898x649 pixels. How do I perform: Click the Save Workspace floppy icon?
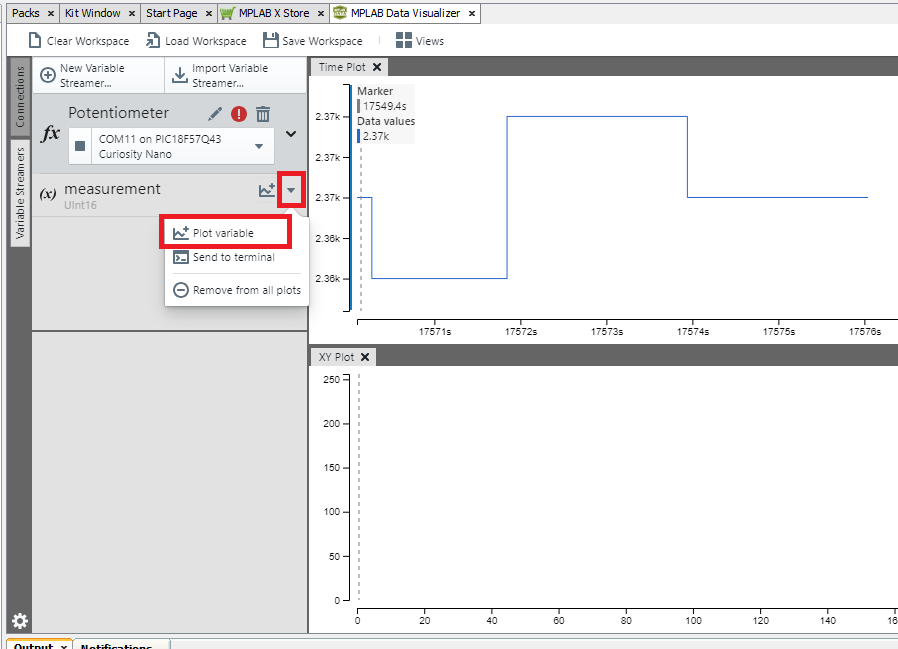click(270, 40)
